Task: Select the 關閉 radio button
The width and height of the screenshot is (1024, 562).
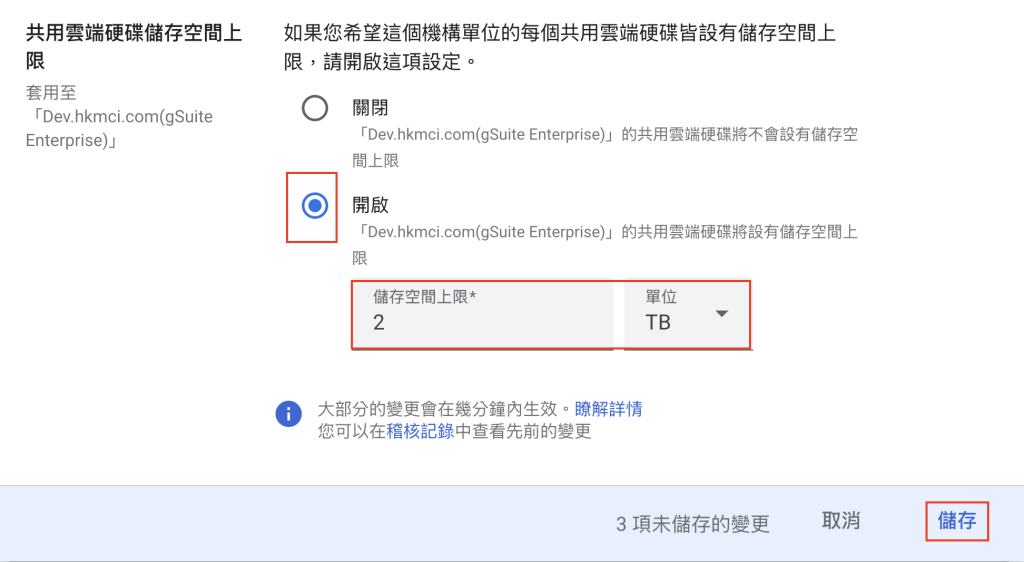Action: point(315,108)
